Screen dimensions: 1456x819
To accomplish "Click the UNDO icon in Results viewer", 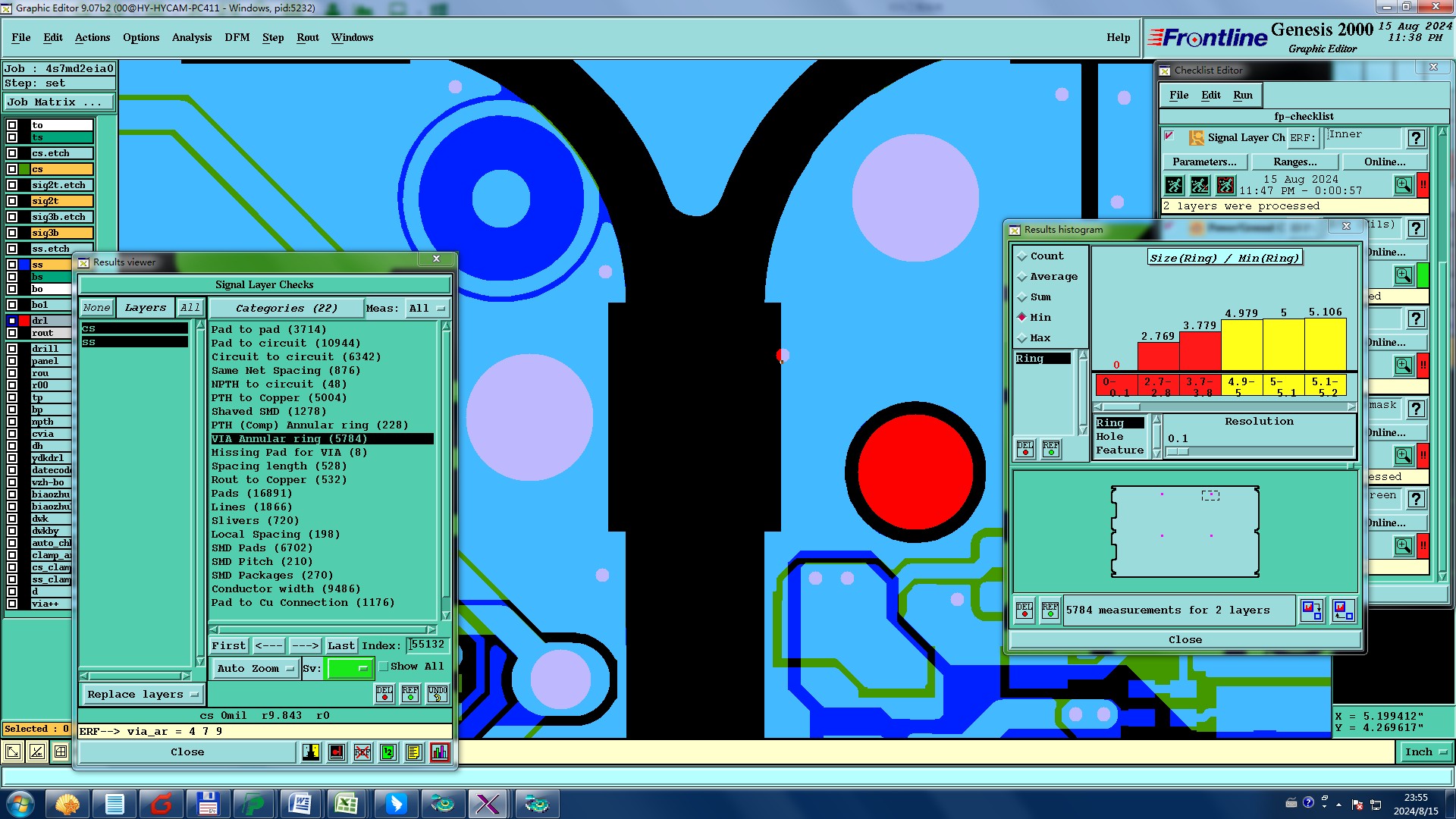I will [438, 694].
